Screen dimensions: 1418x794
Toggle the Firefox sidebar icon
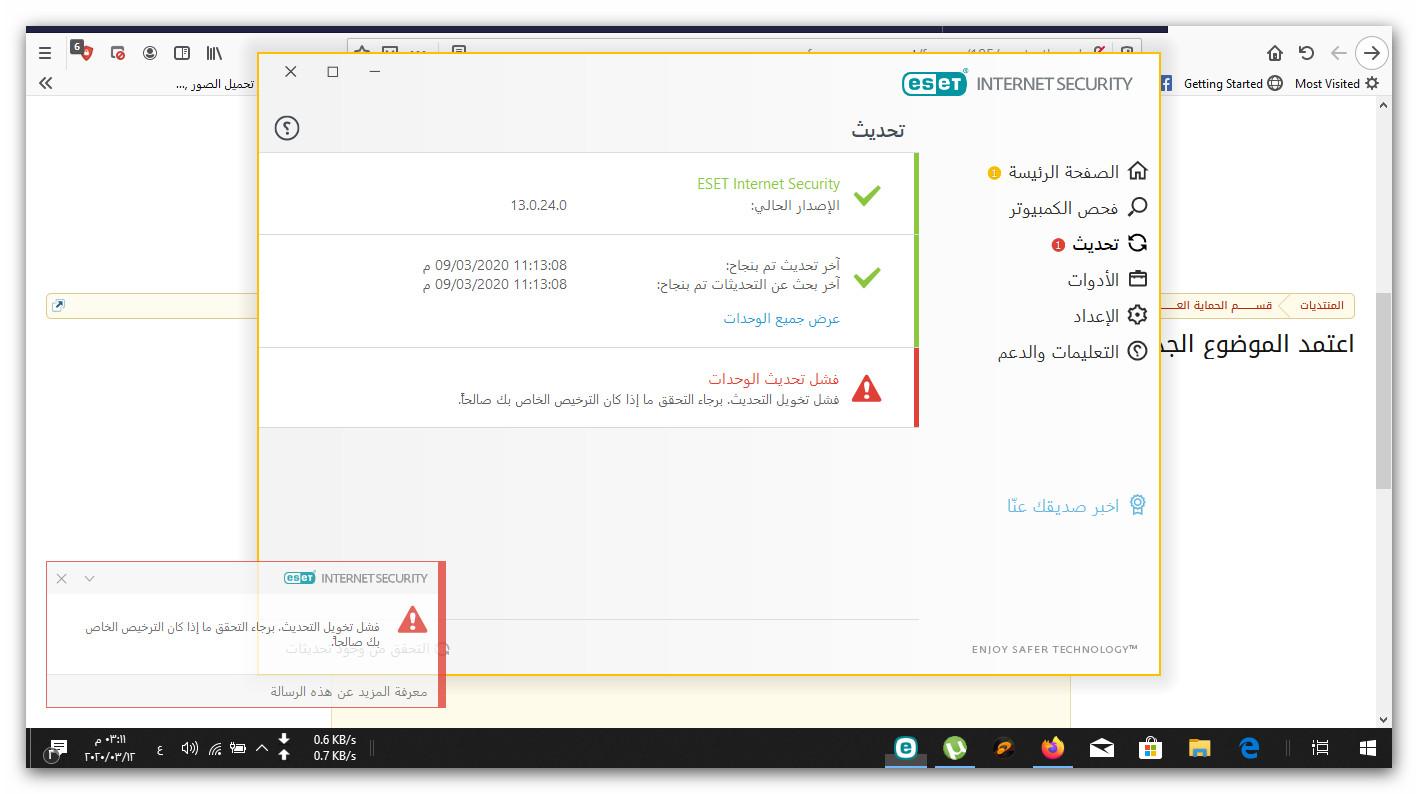(182, 53)
